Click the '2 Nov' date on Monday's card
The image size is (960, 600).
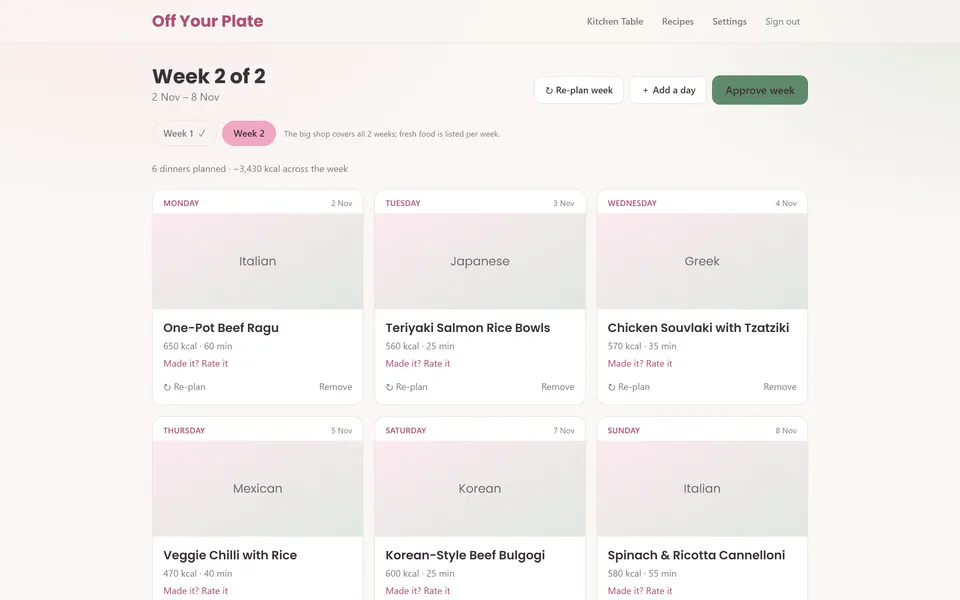pyautogui.click(x=342, y=203)
